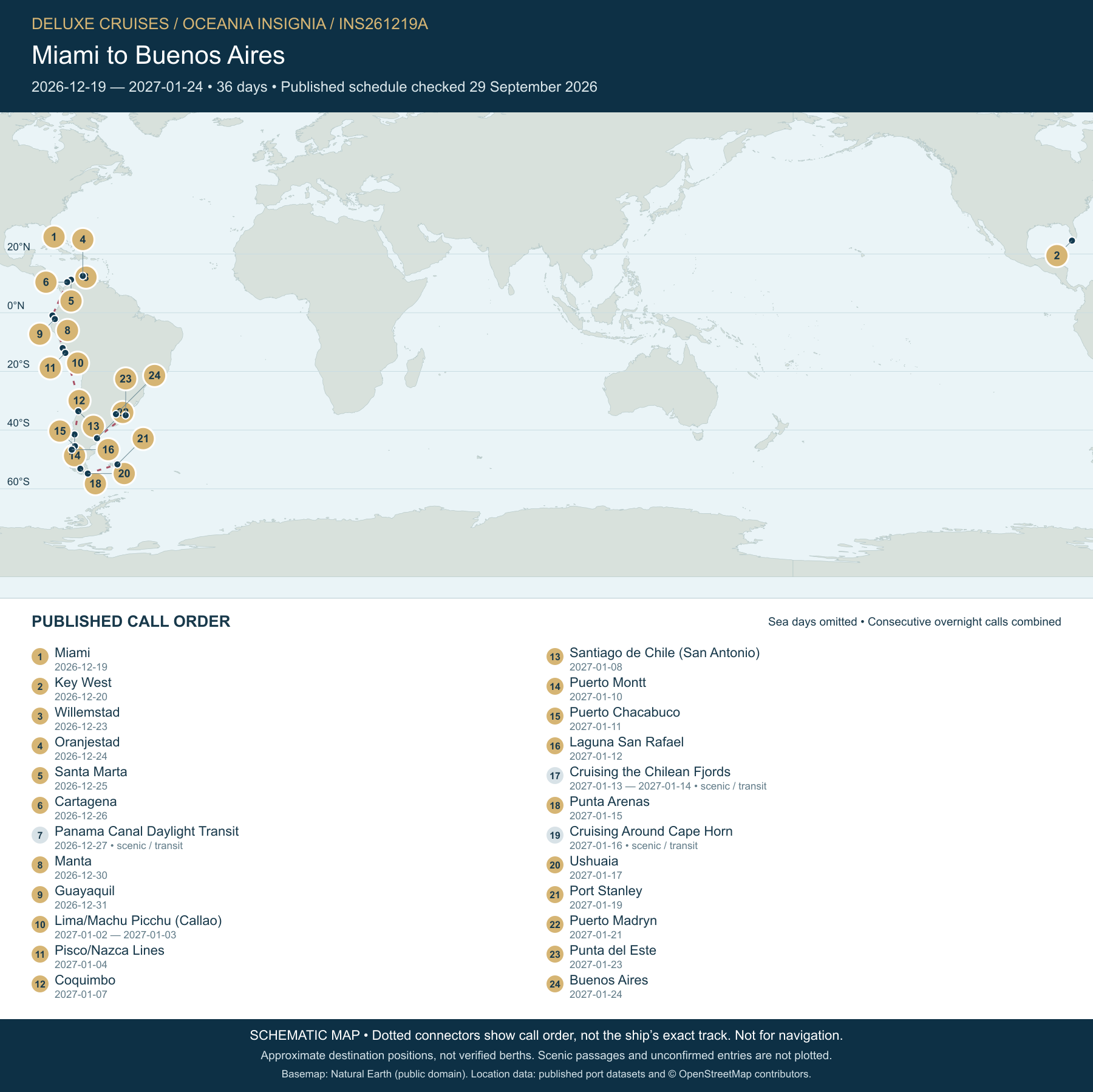Click map marker 24 for Buenos Aires
The image size is (1093, 1092).
coord(154,375)
